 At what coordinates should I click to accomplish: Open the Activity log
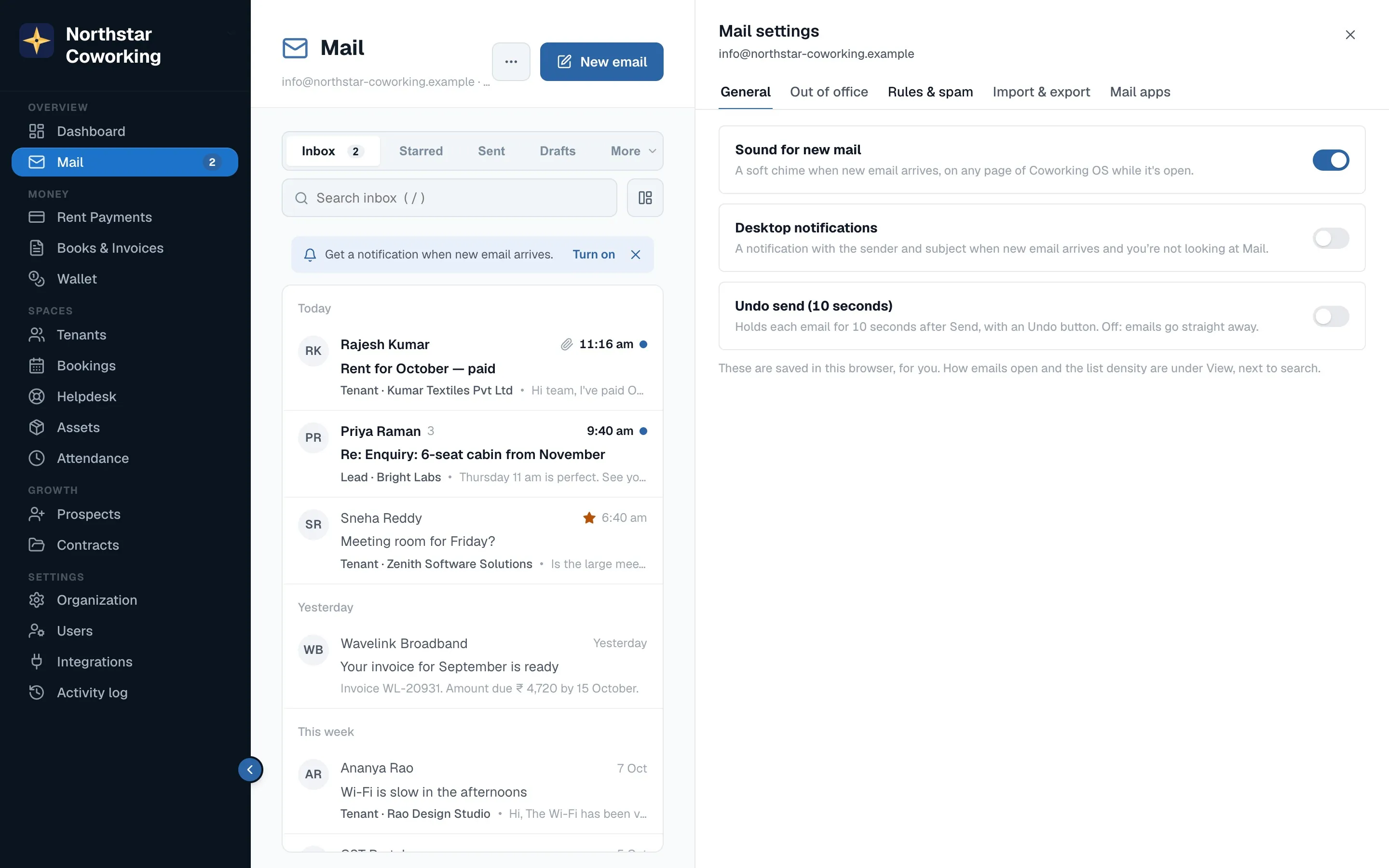tap(124, 693)
